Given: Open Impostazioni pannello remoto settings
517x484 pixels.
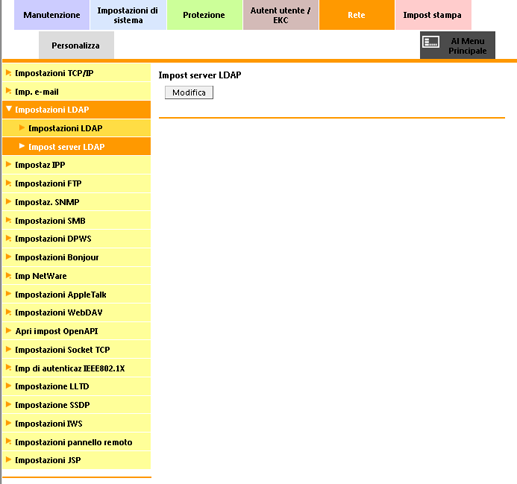Looking at the screenshot, I should click(x=76, y=442).
